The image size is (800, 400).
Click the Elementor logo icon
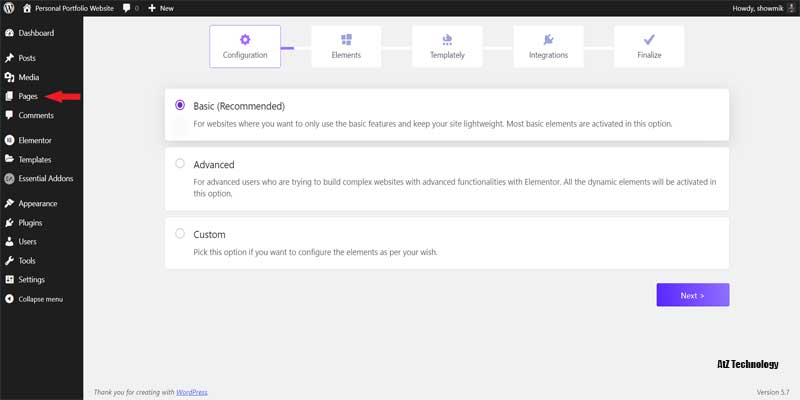[9, 140]
